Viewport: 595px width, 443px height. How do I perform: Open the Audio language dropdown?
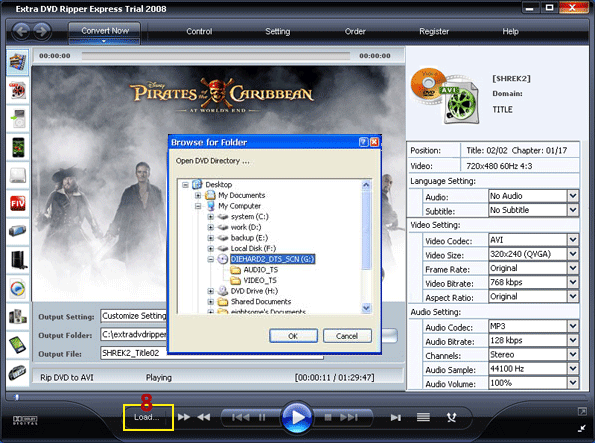(x=573, y=196)
